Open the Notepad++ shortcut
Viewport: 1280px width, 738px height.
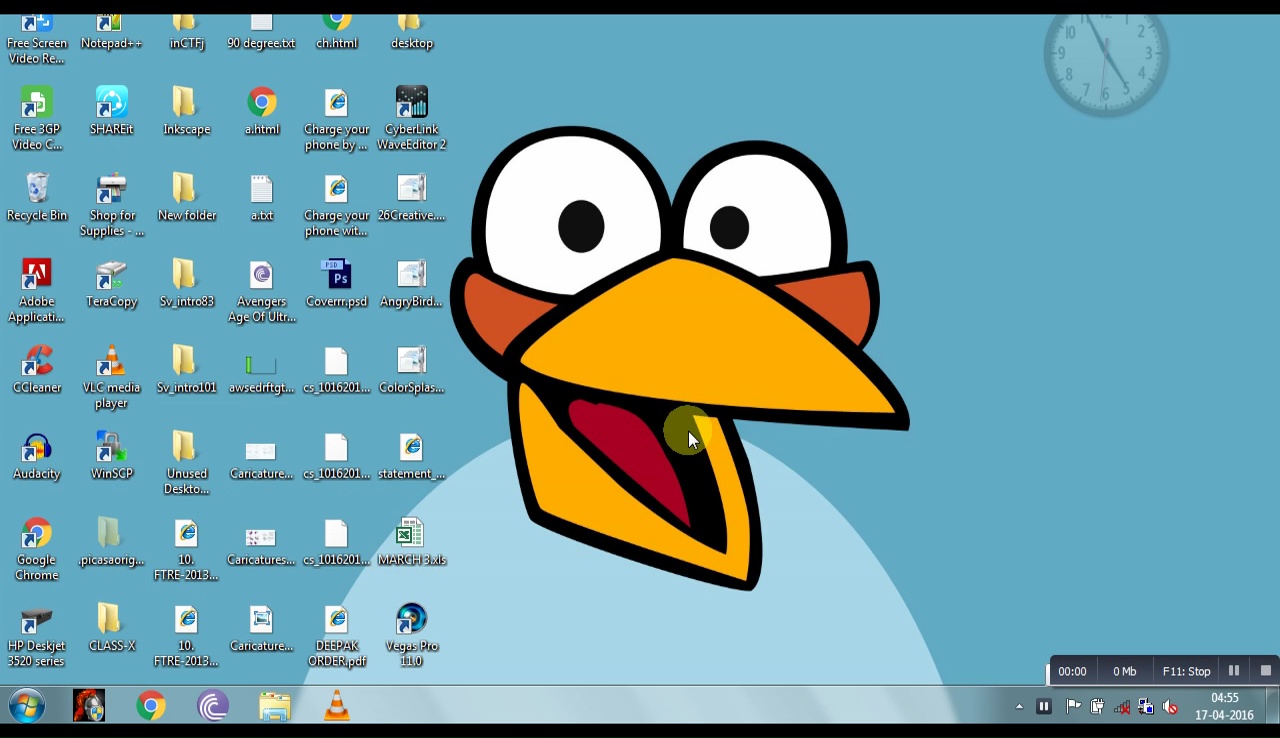tap(111, 33)
